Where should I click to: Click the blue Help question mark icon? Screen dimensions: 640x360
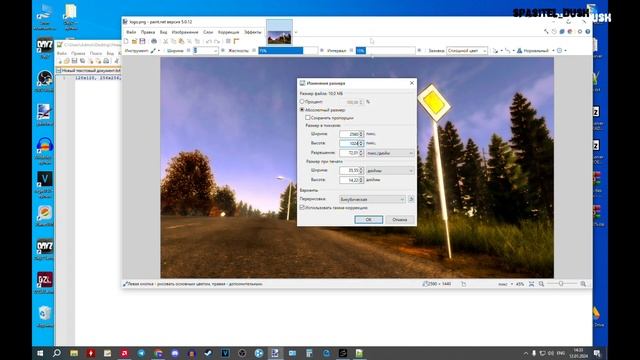click(588, 31)
